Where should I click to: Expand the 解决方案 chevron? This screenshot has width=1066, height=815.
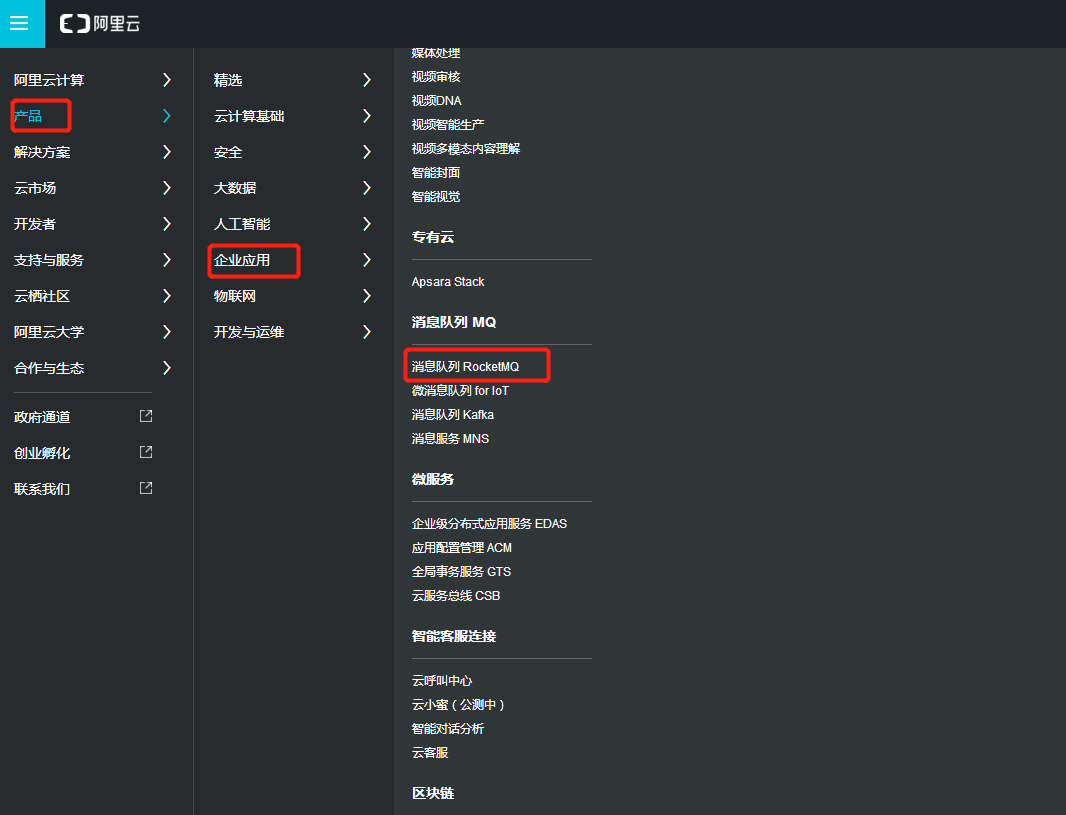coord(167,152)
